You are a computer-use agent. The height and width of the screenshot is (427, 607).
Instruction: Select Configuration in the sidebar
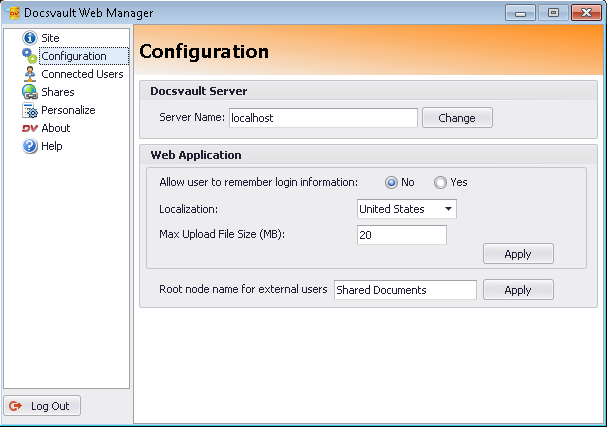point(84,56)
